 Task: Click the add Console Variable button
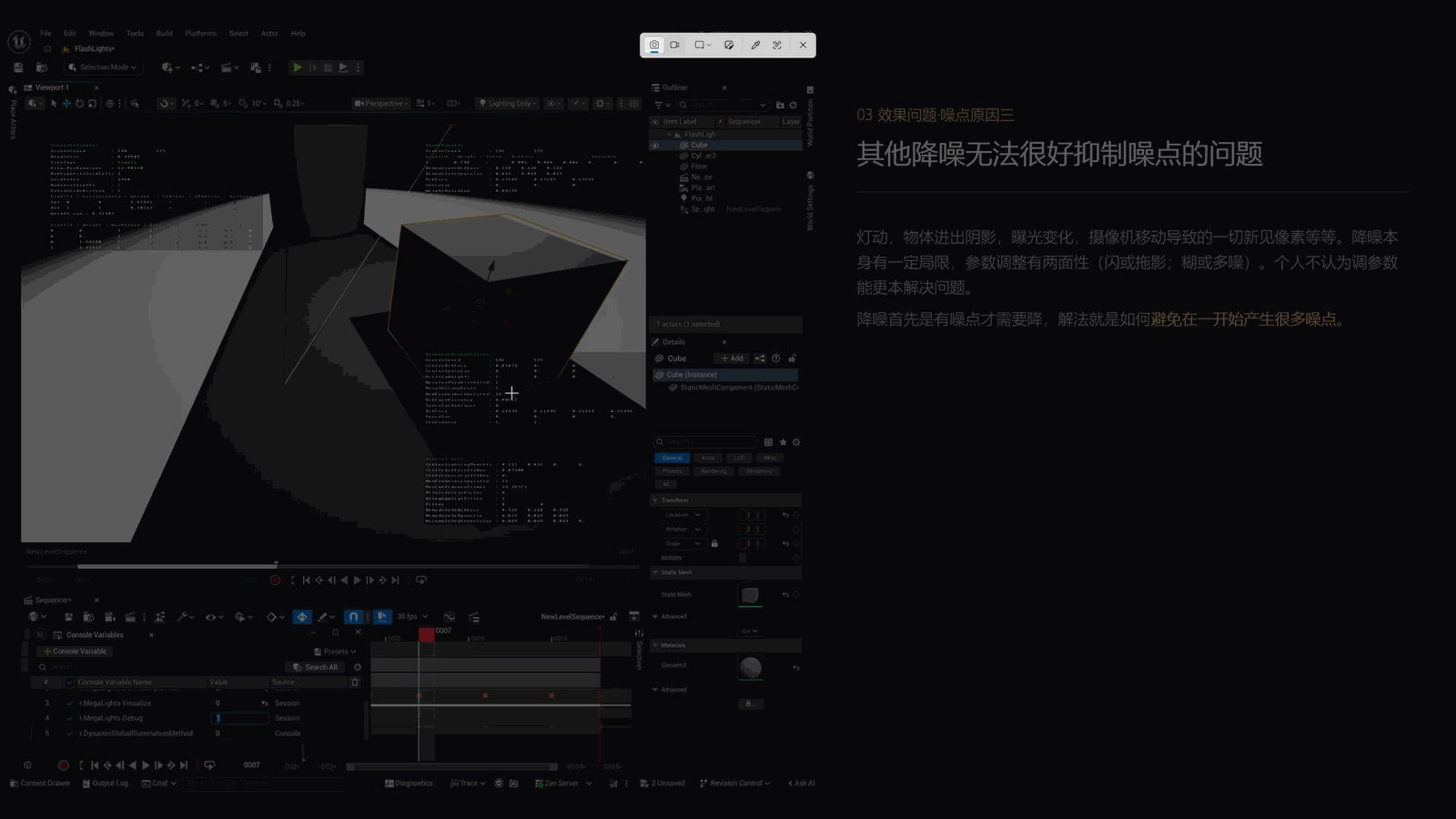click(76, 652)
